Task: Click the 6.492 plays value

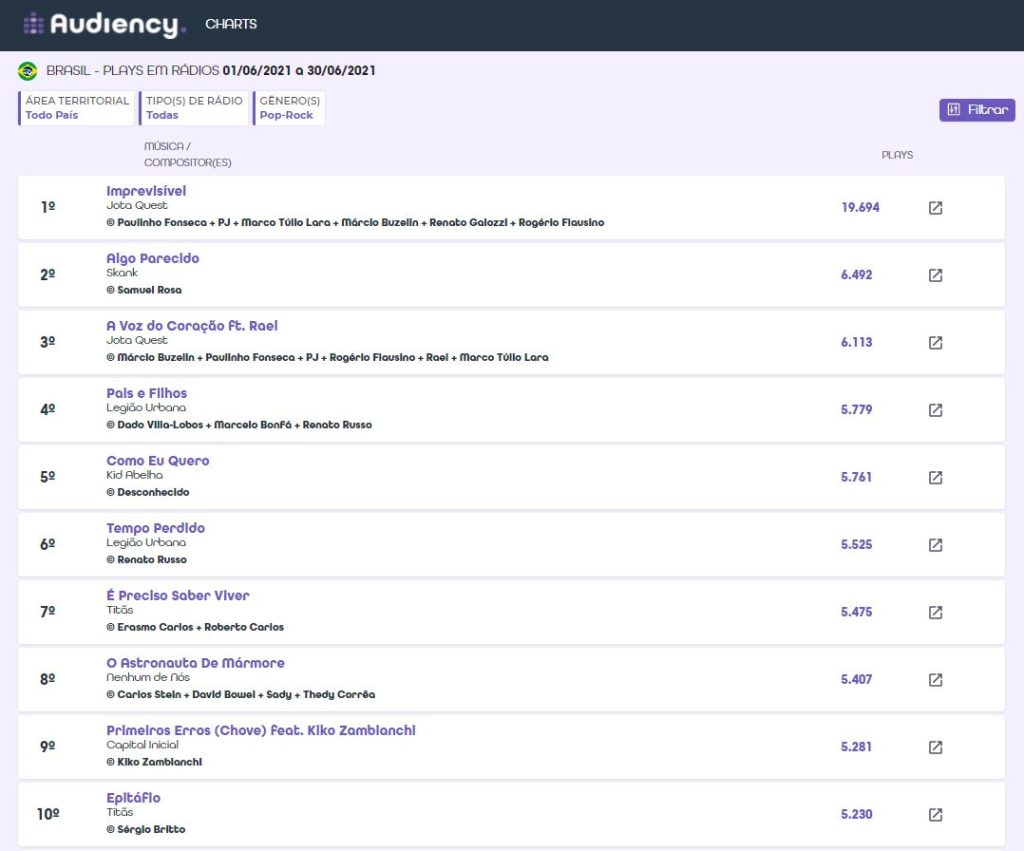Action: (856, 274)
